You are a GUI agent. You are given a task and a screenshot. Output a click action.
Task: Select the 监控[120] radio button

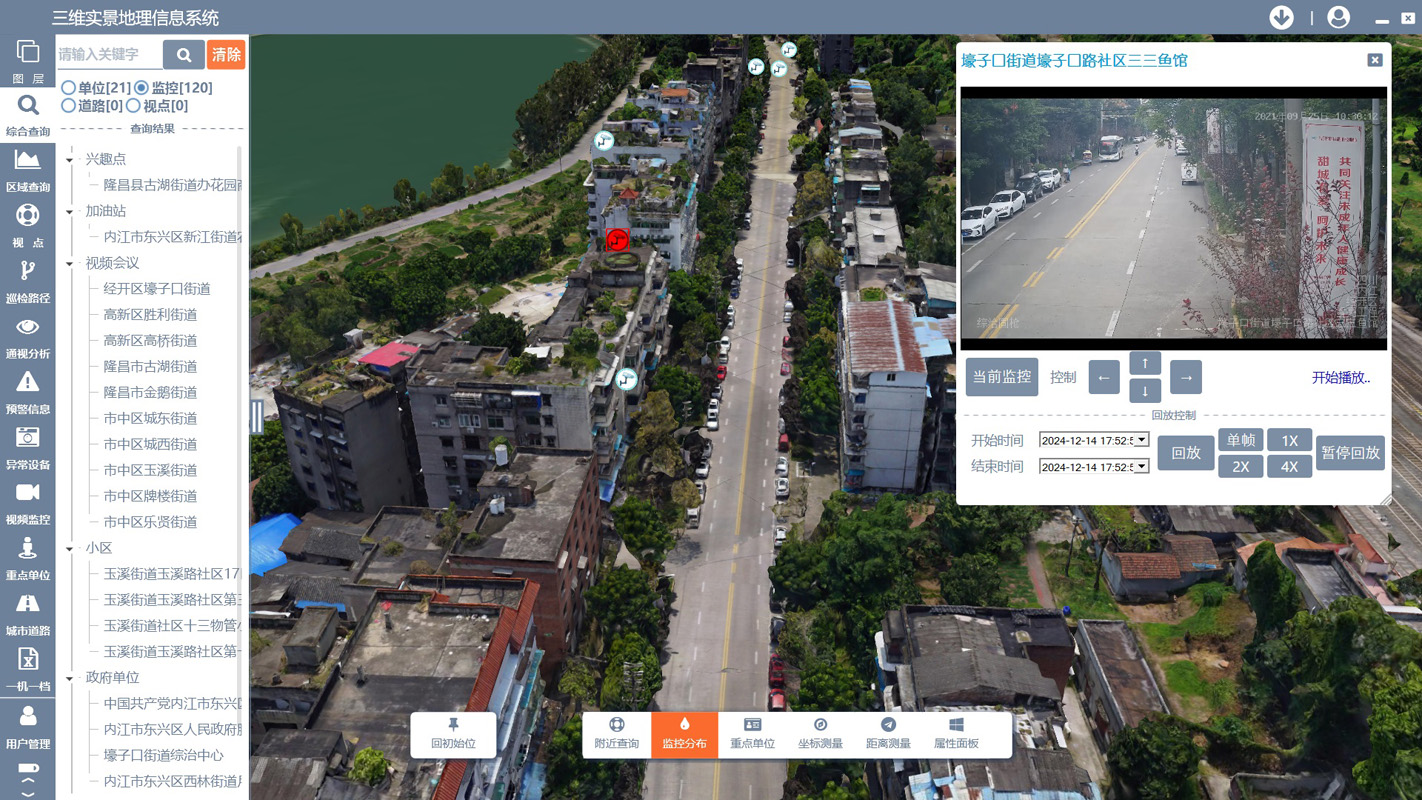[x=141, y=88]
